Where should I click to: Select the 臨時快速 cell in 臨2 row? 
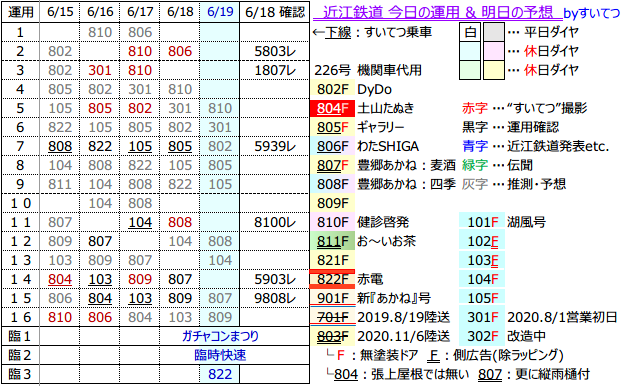point(220,355)
